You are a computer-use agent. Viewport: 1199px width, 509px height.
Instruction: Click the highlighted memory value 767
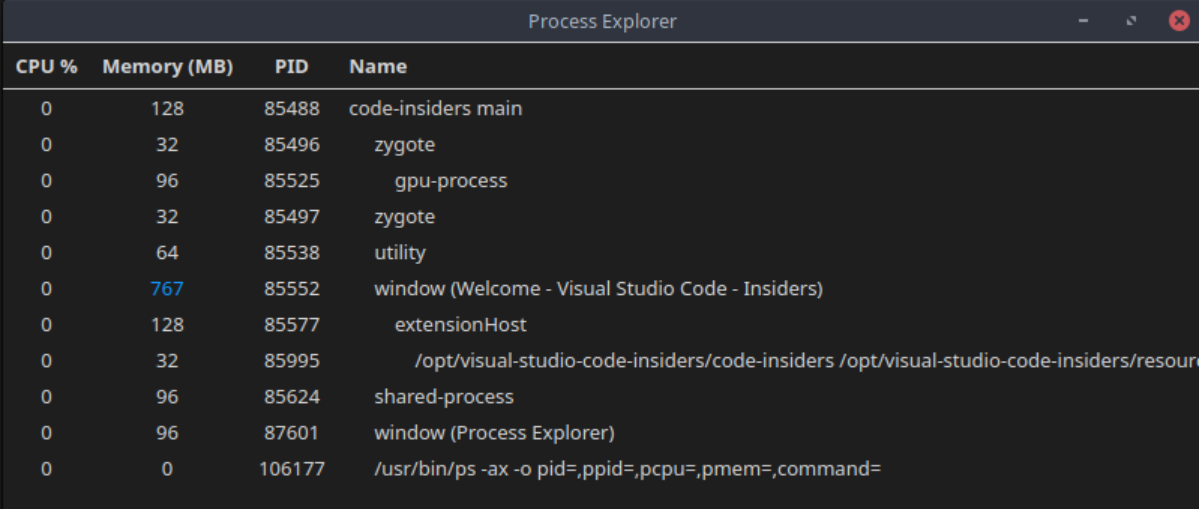click(167, 289)
